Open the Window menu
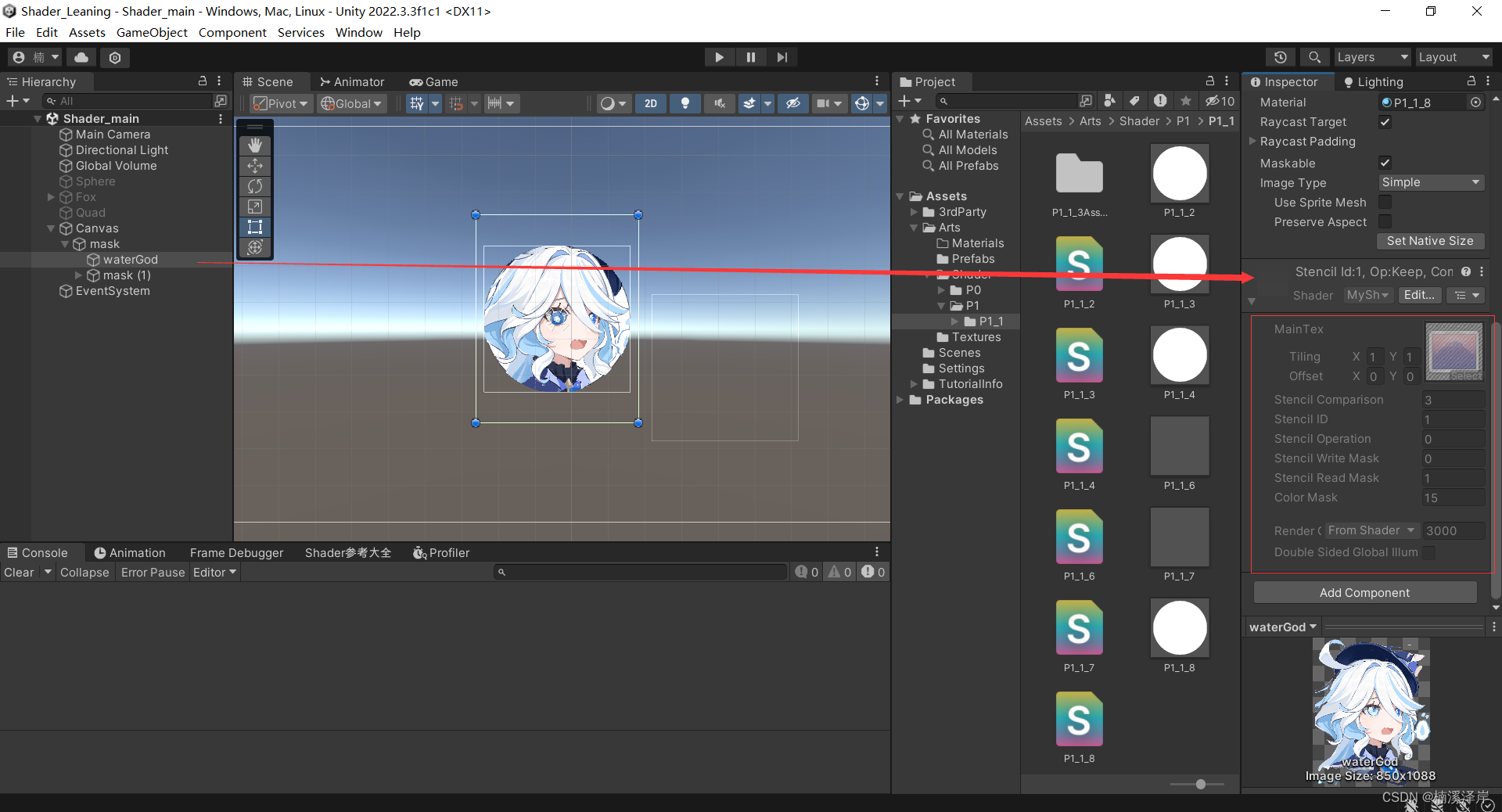 click(x=359, y=32)
